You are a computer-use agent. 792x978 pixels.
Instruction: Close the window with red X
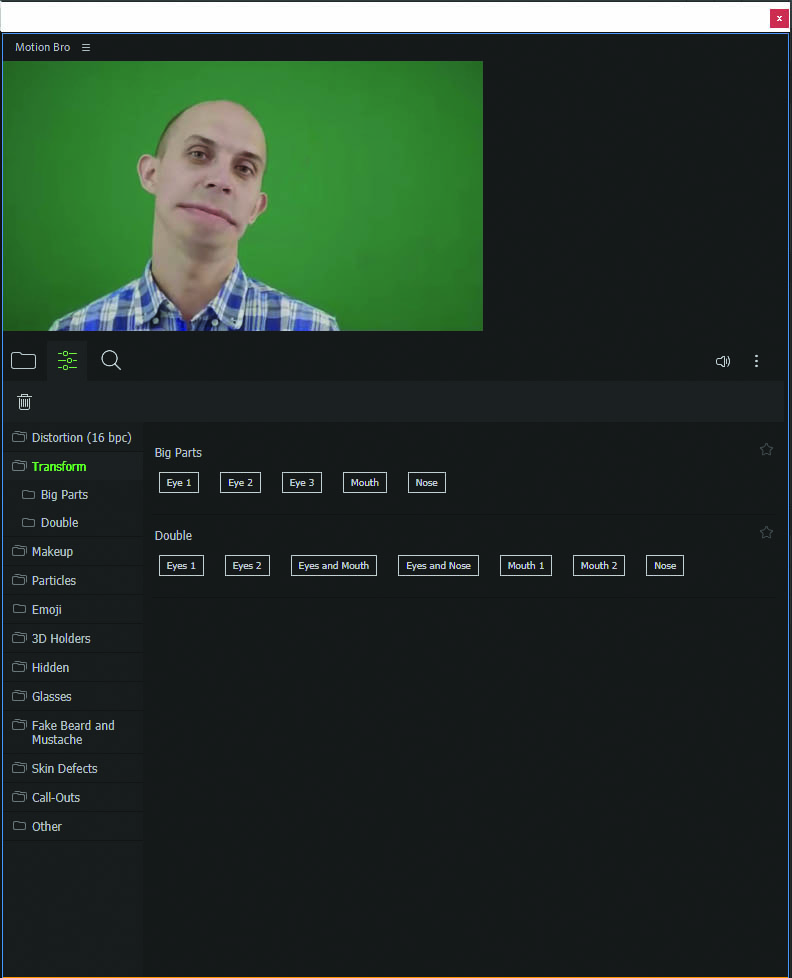(x=779, y=18)
